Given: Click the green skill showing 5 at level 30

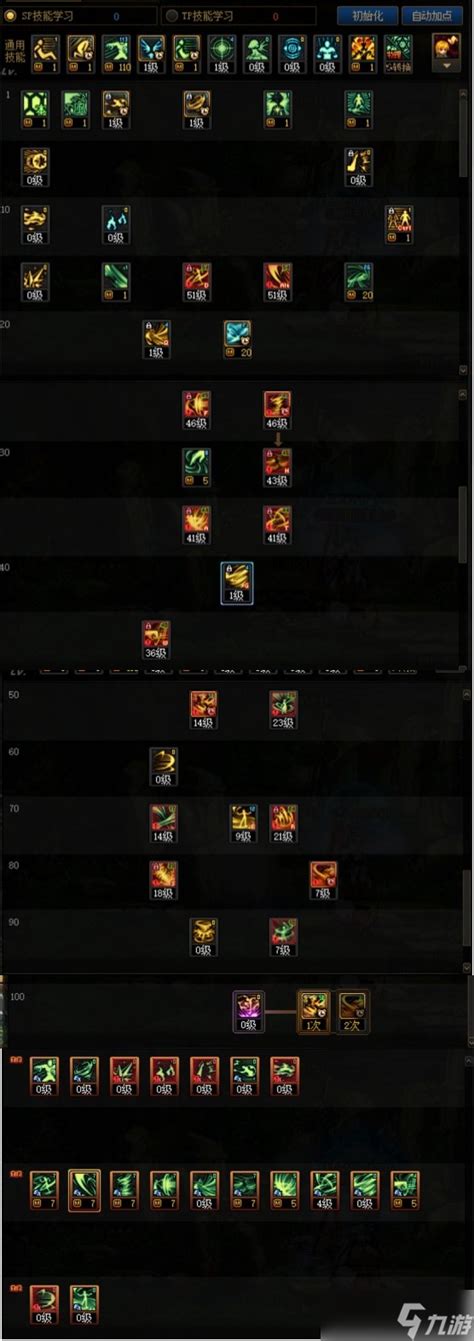Looking at the screenshot, I should pyautogui.click(x=196, y=467).
